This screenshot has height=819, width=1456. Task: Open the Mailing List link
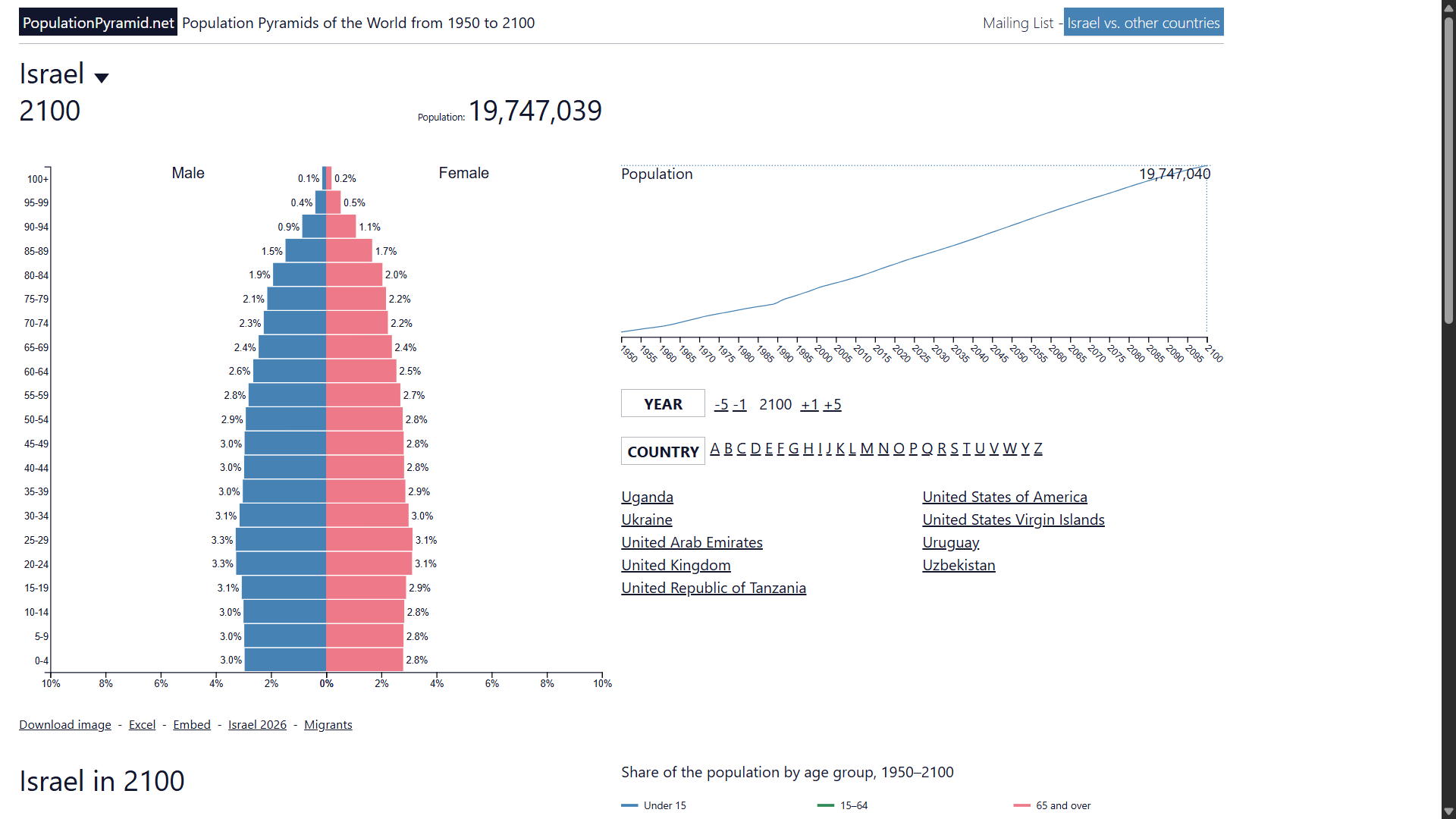pyautogui.click(x=1018, y=23)
